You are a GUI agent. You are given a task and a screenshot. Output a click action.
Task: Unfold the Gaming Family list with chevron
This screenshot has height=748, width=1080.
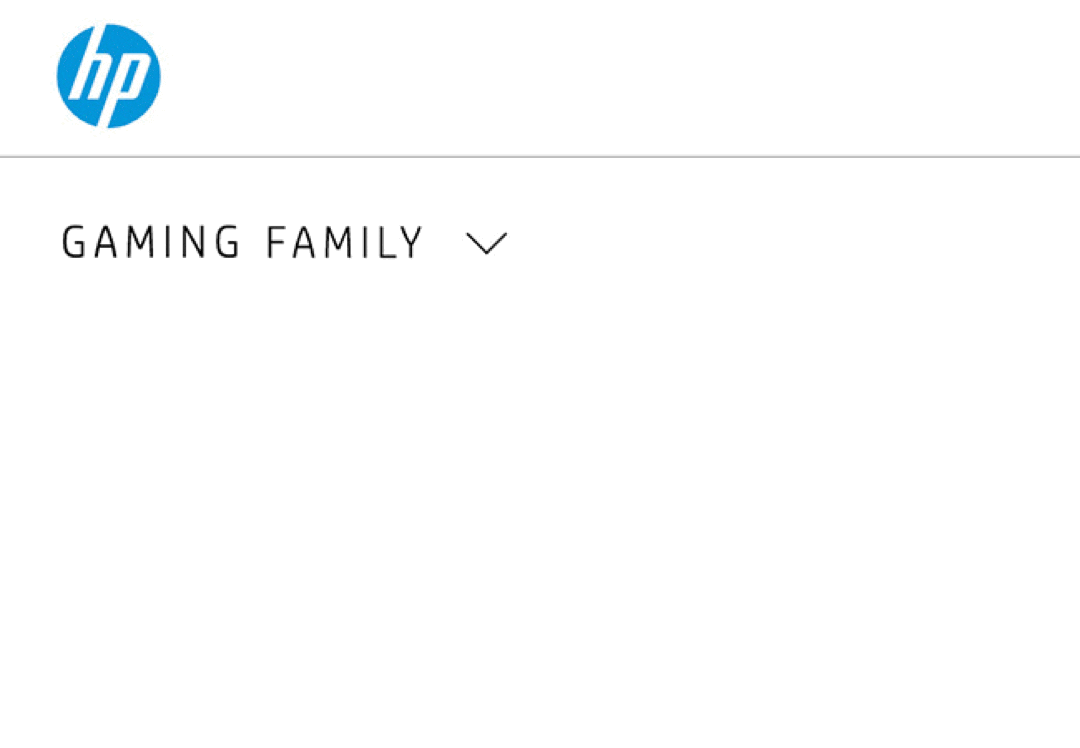click(487, 243)
